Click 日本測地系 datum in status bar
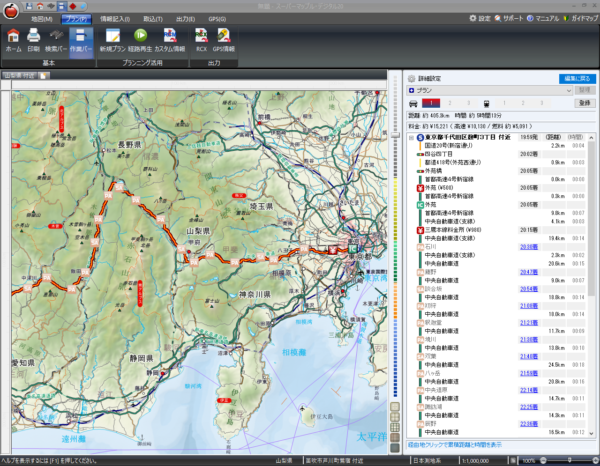 point(427,461)
